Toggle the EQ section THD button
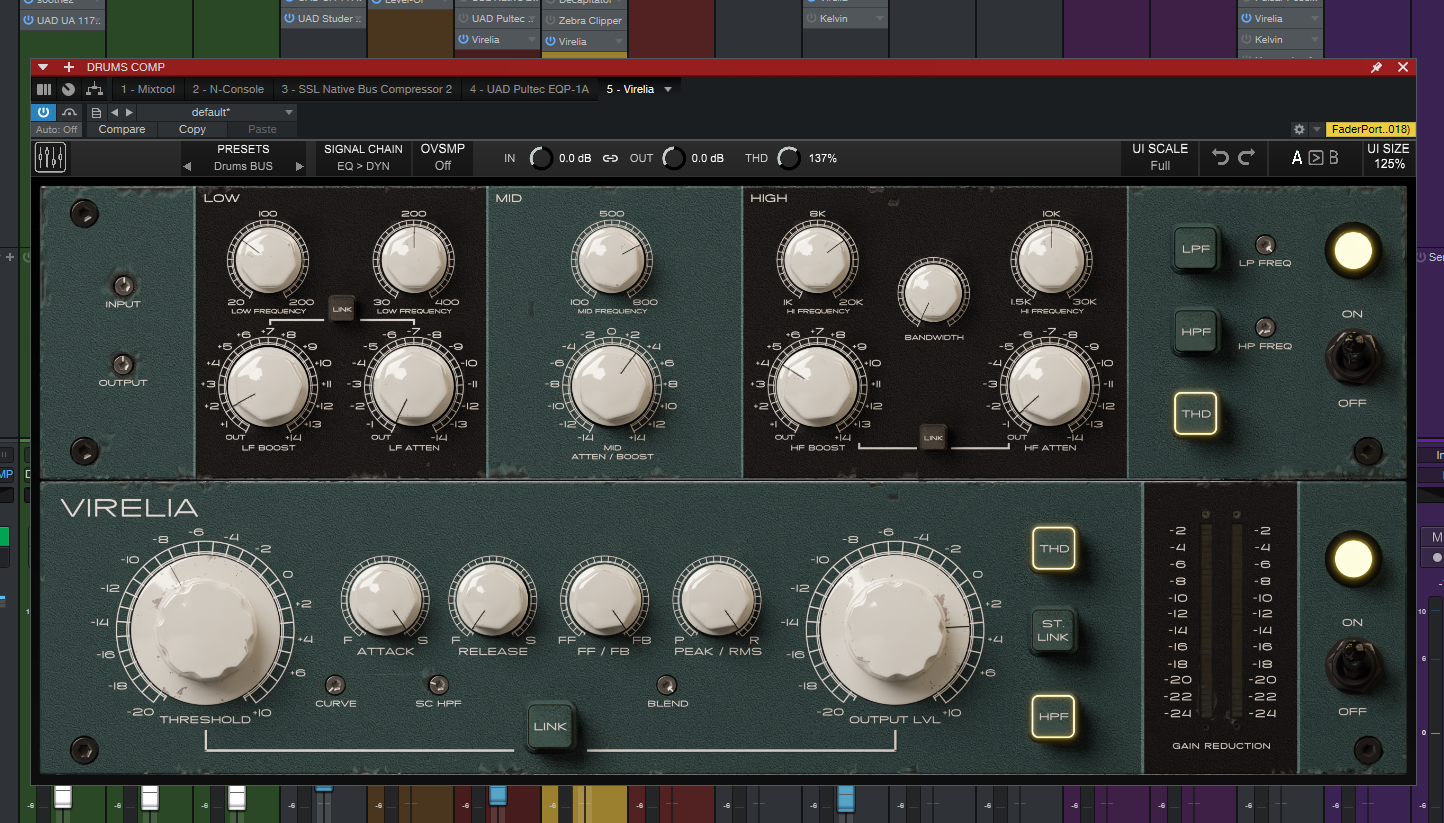The image size is (1444, 823). coord(1196,413)
